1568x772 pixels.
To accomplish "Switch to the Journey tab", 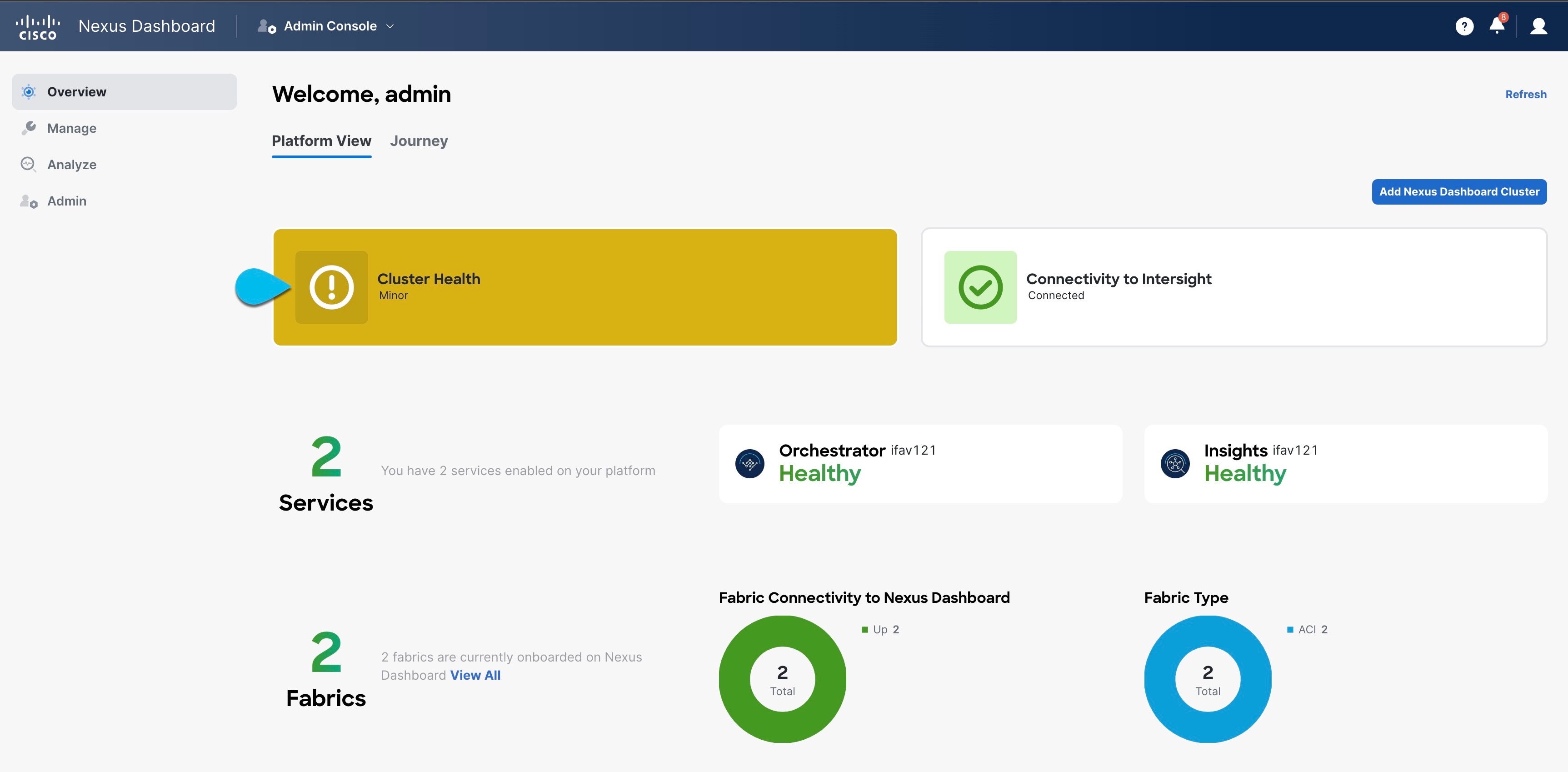I will tap(419, 141).
